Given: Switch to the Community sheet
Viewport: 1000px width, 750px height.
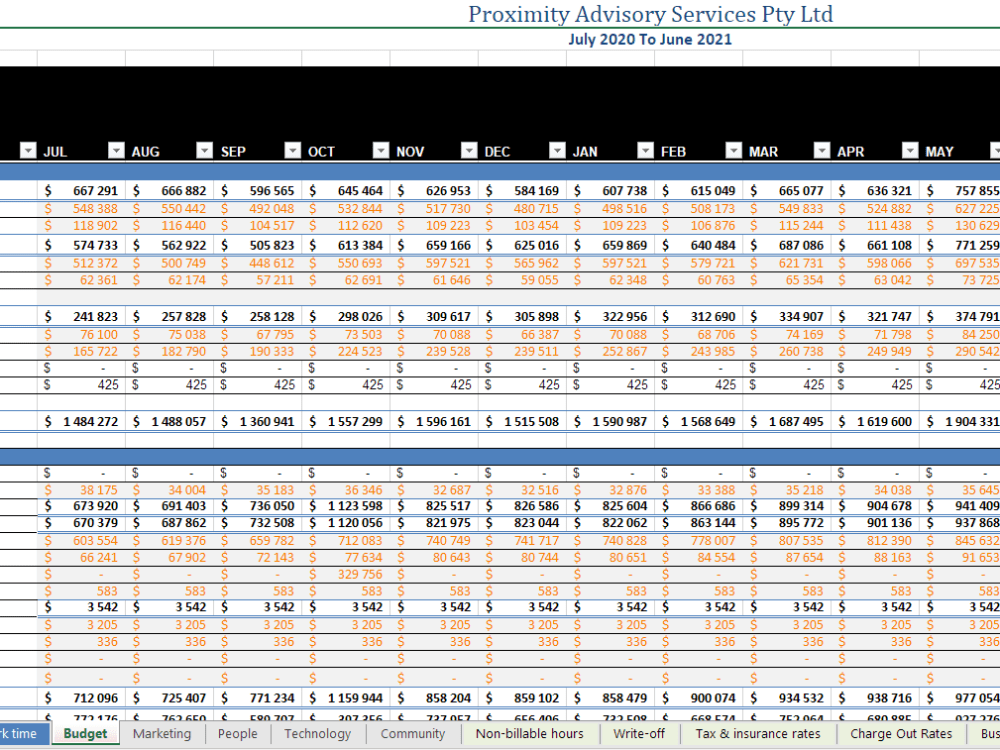Looking at the screenshot, I should (x=412, y=733).
